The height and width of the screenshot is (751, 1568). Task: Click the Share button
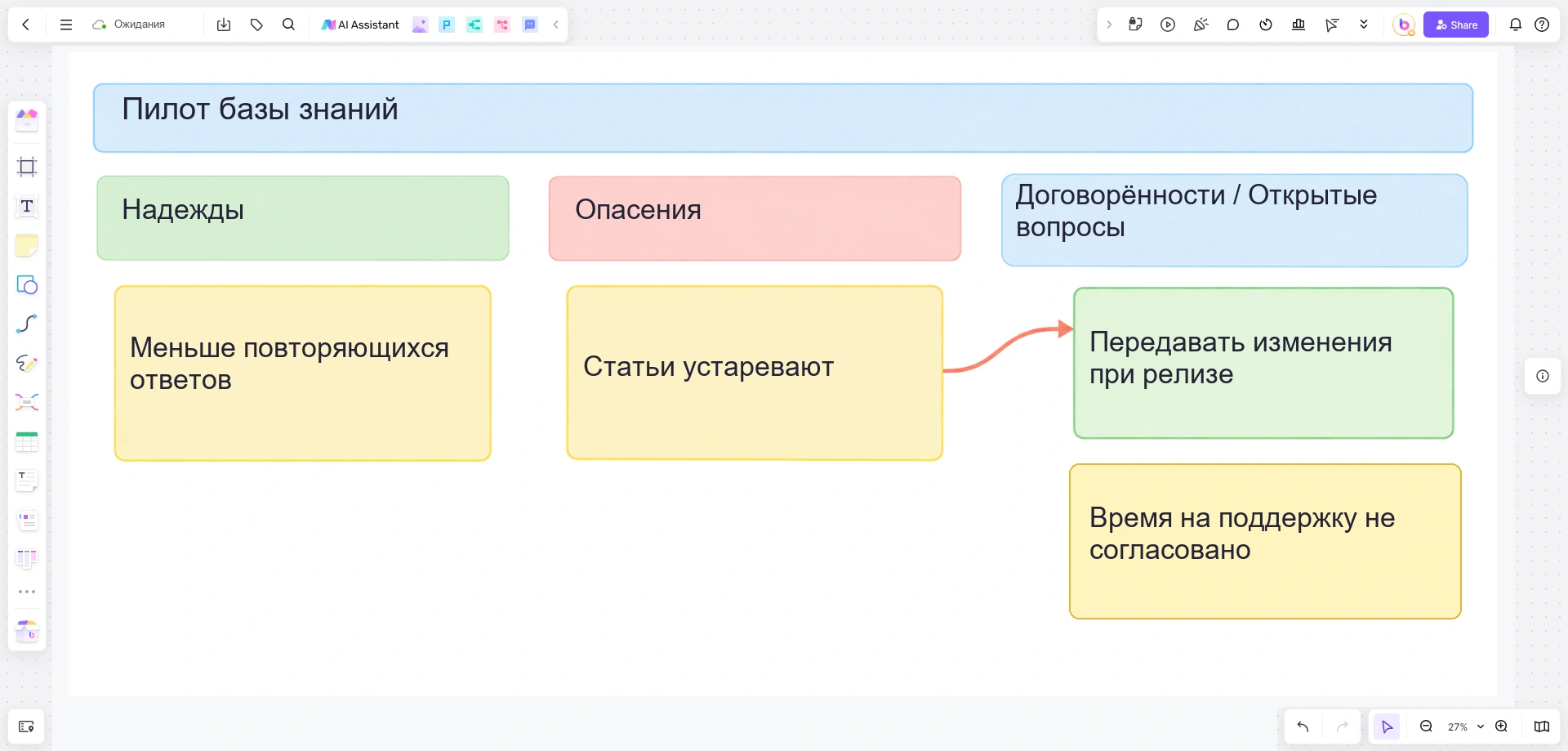click(1456, 25)
